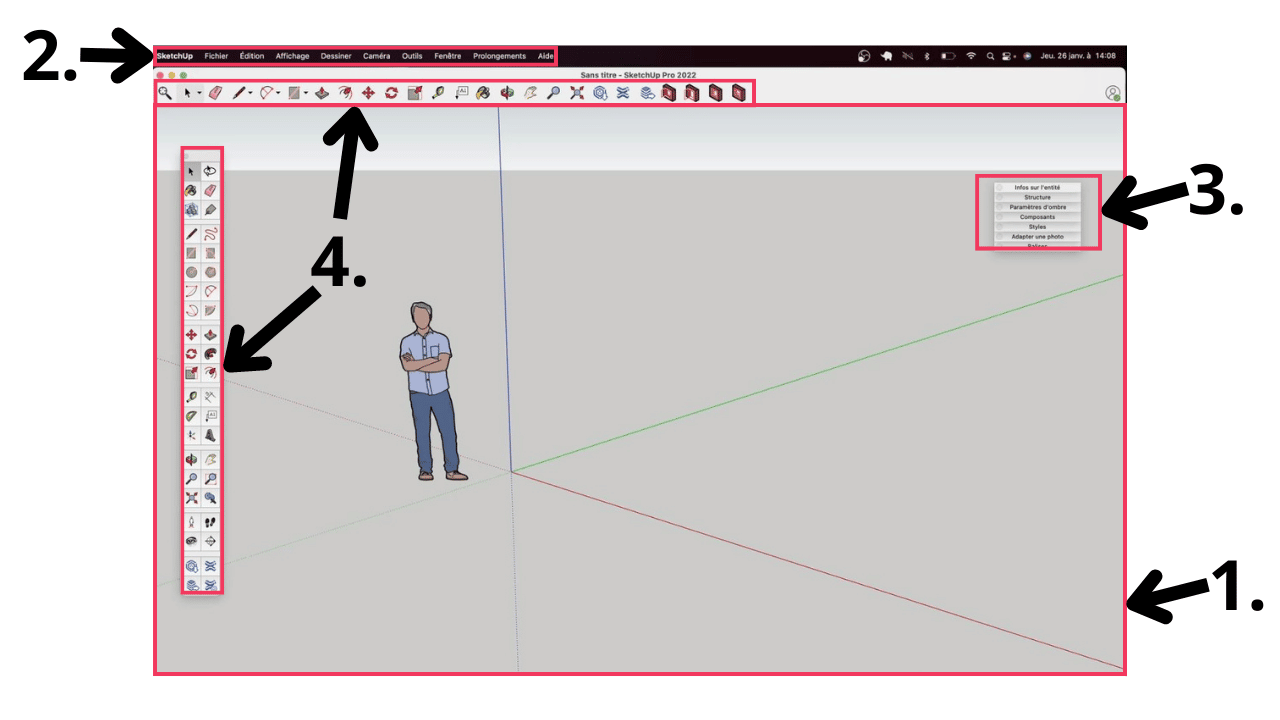Open dropdown arrow beside Arc tool
This screenshot has width=1280, height=720.
click(278, 93)
